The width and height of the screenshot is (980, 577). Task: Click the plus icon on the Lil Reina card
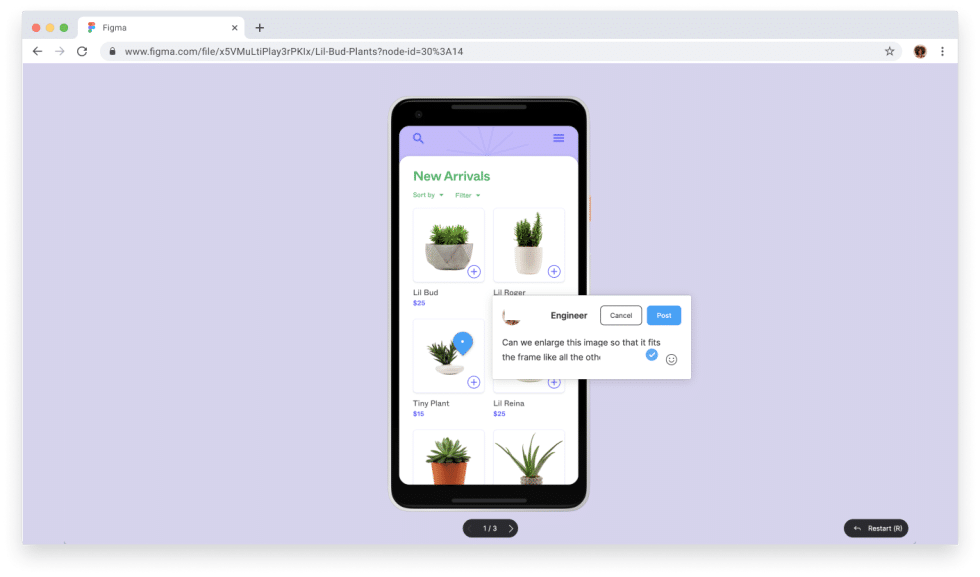point(555,381)
